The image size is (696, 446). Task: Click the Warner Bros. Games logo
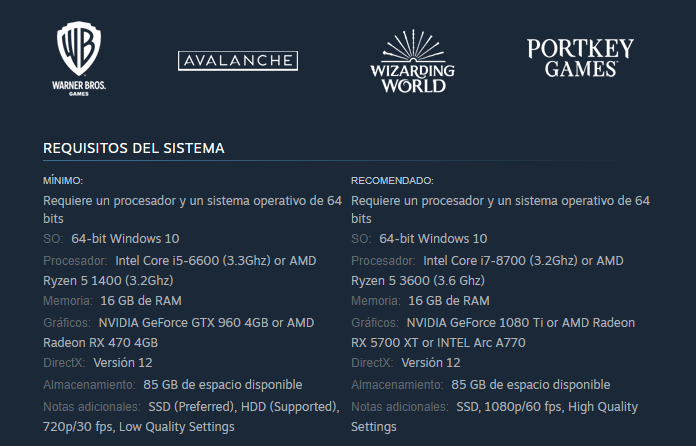coord(79,59)
